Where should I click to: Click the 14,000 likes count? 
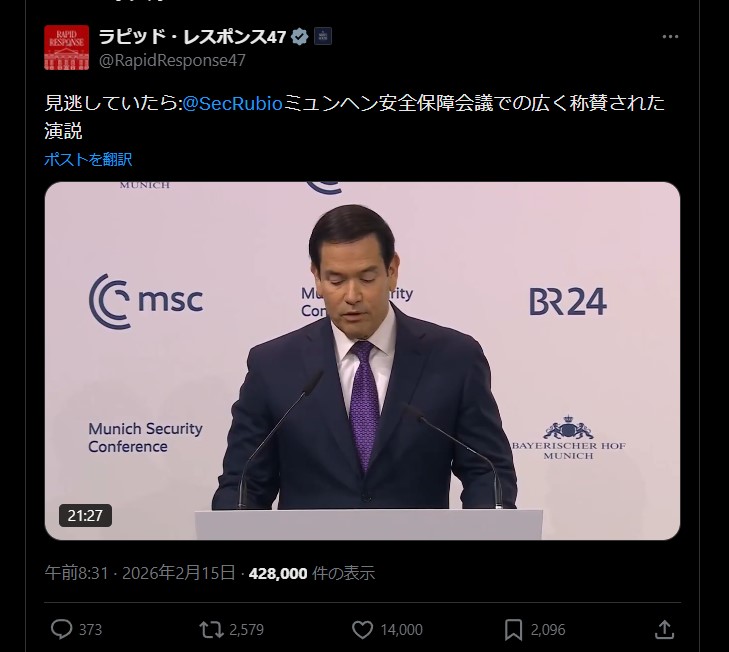point(402,630)
